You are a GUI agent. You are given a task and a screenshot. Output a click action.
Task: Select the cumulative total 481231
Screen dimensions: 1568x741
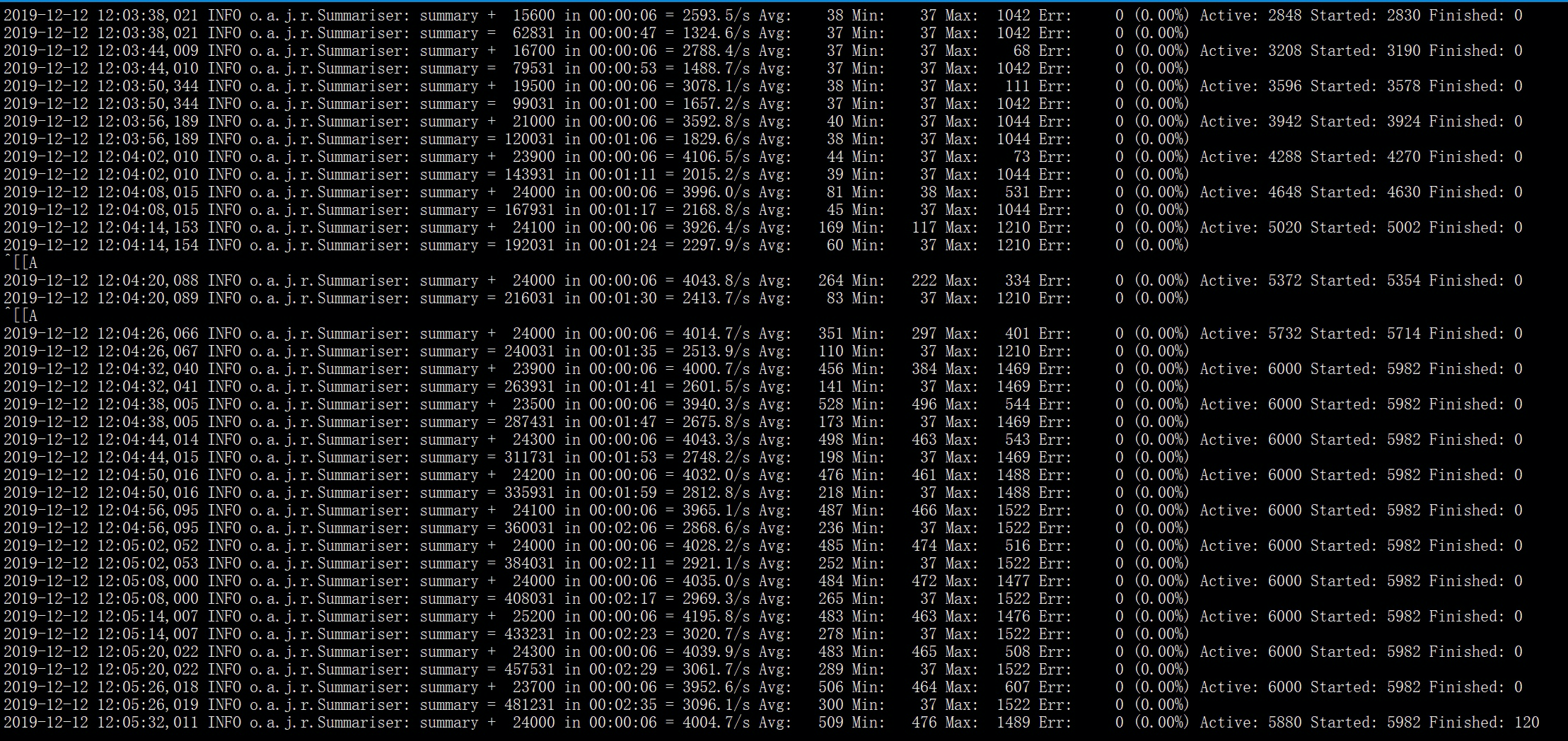point(530,705)
